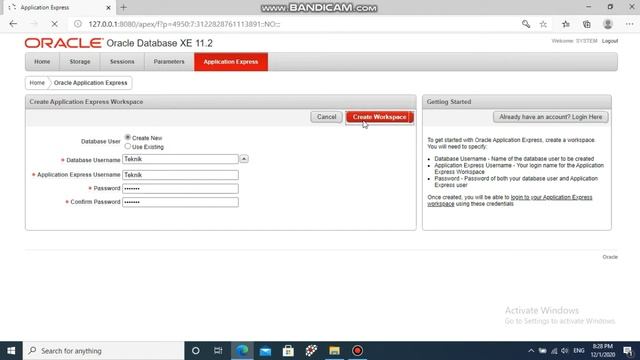640x360 pixels.
Task: Open the Storage navigation tab
Action: pos(80,62)
